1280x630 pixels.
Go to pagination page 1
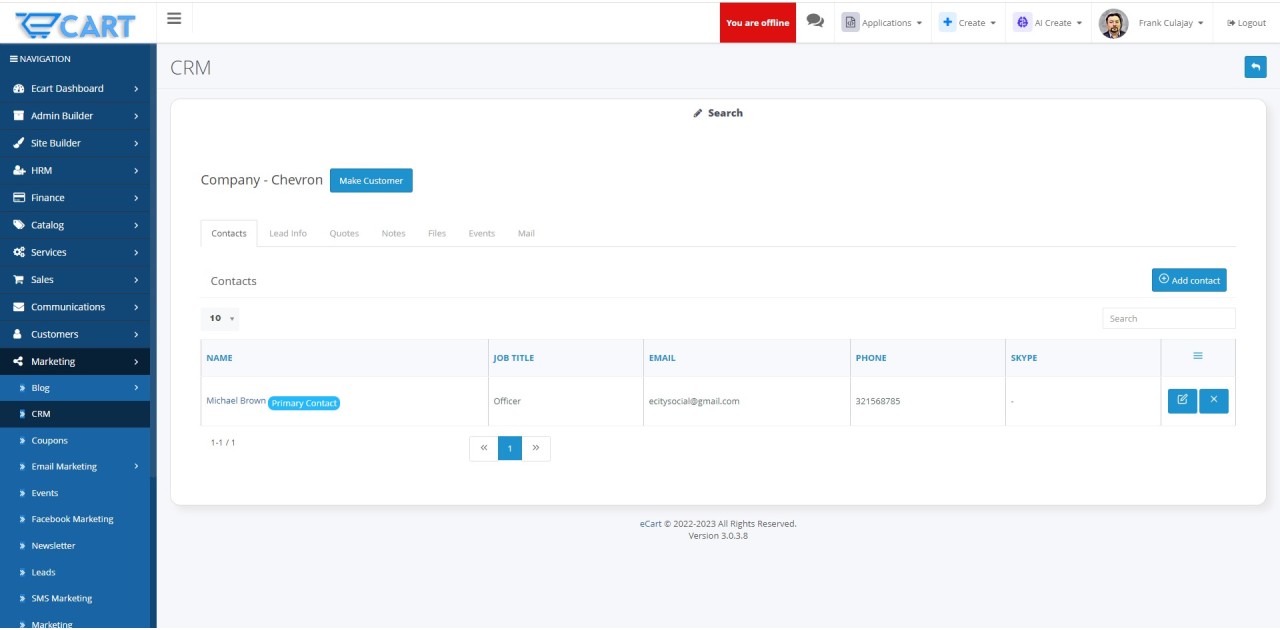(x=510, y=448)
